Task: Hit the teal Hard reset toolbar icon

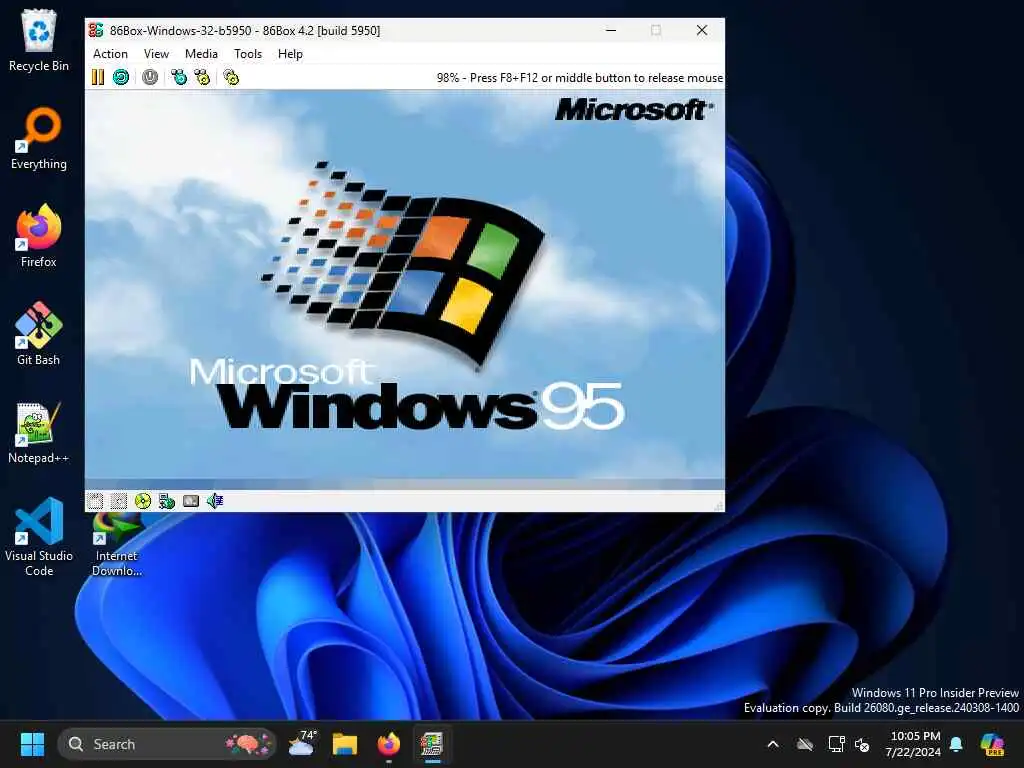Action: pyautogui.click(x=121, y=77)
